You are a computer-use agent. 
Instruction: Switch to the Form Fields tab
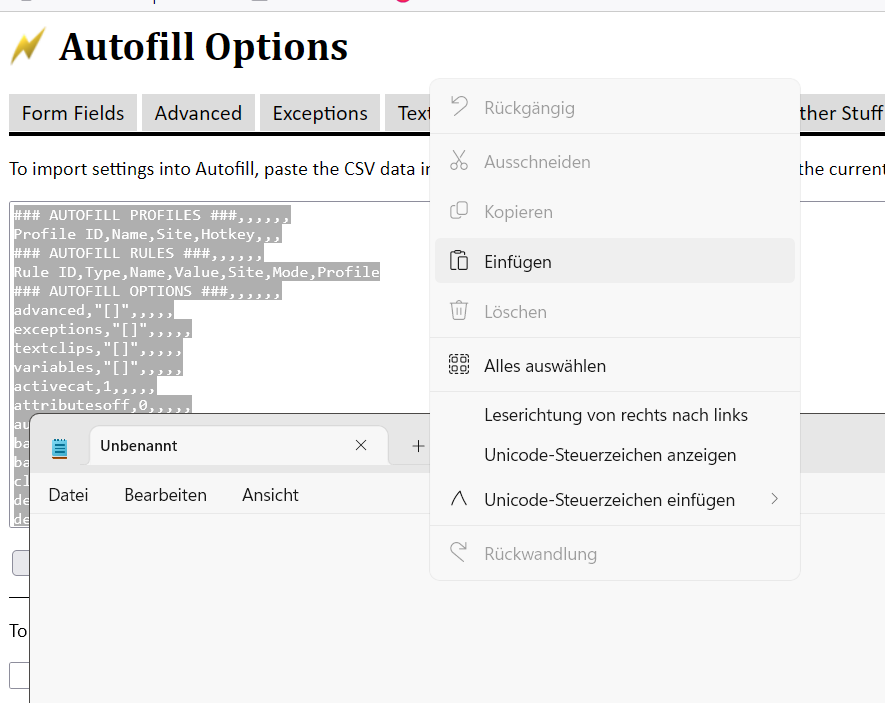point(73,113)
